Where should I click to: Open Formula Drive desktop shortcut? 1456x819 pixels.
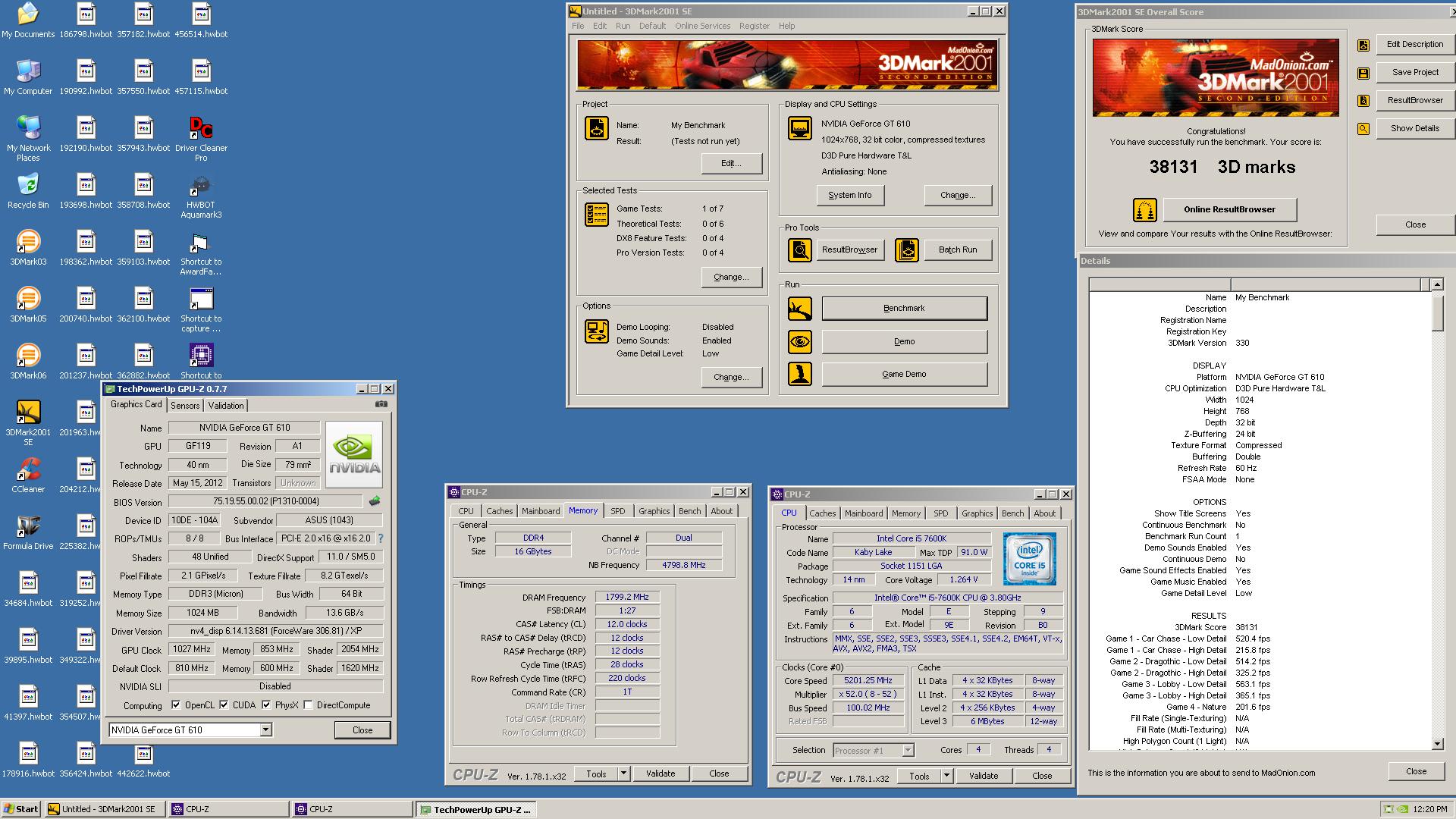point(28,532)
